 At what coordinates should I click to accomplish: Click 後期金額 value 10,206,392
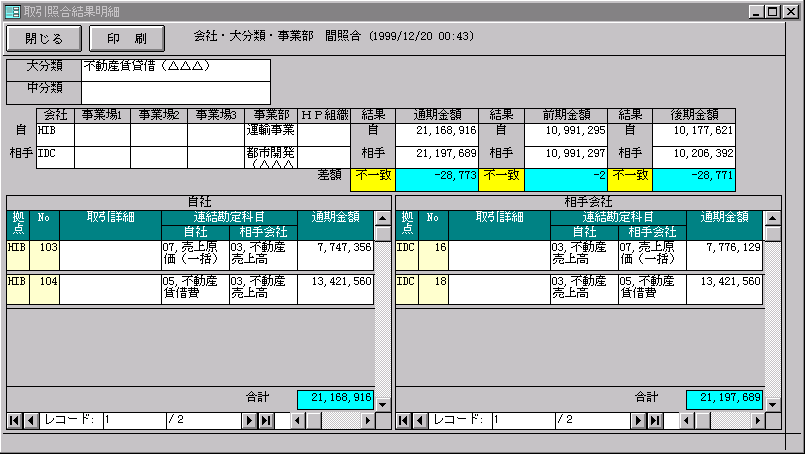tap(694, 157)
